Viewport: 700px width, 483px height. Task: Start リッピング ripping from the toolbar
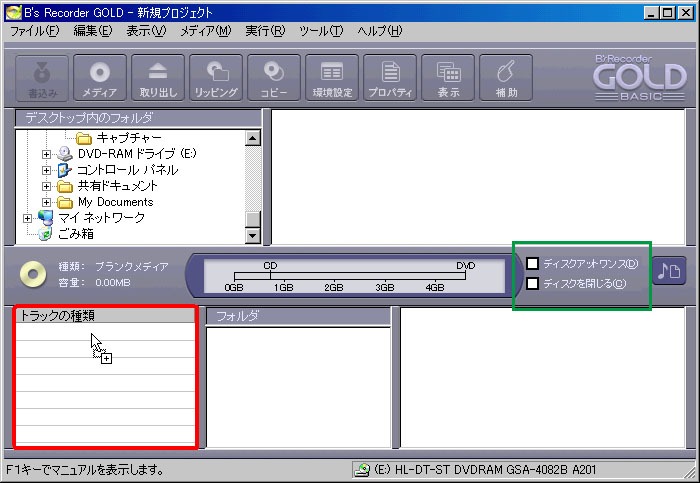216,78
